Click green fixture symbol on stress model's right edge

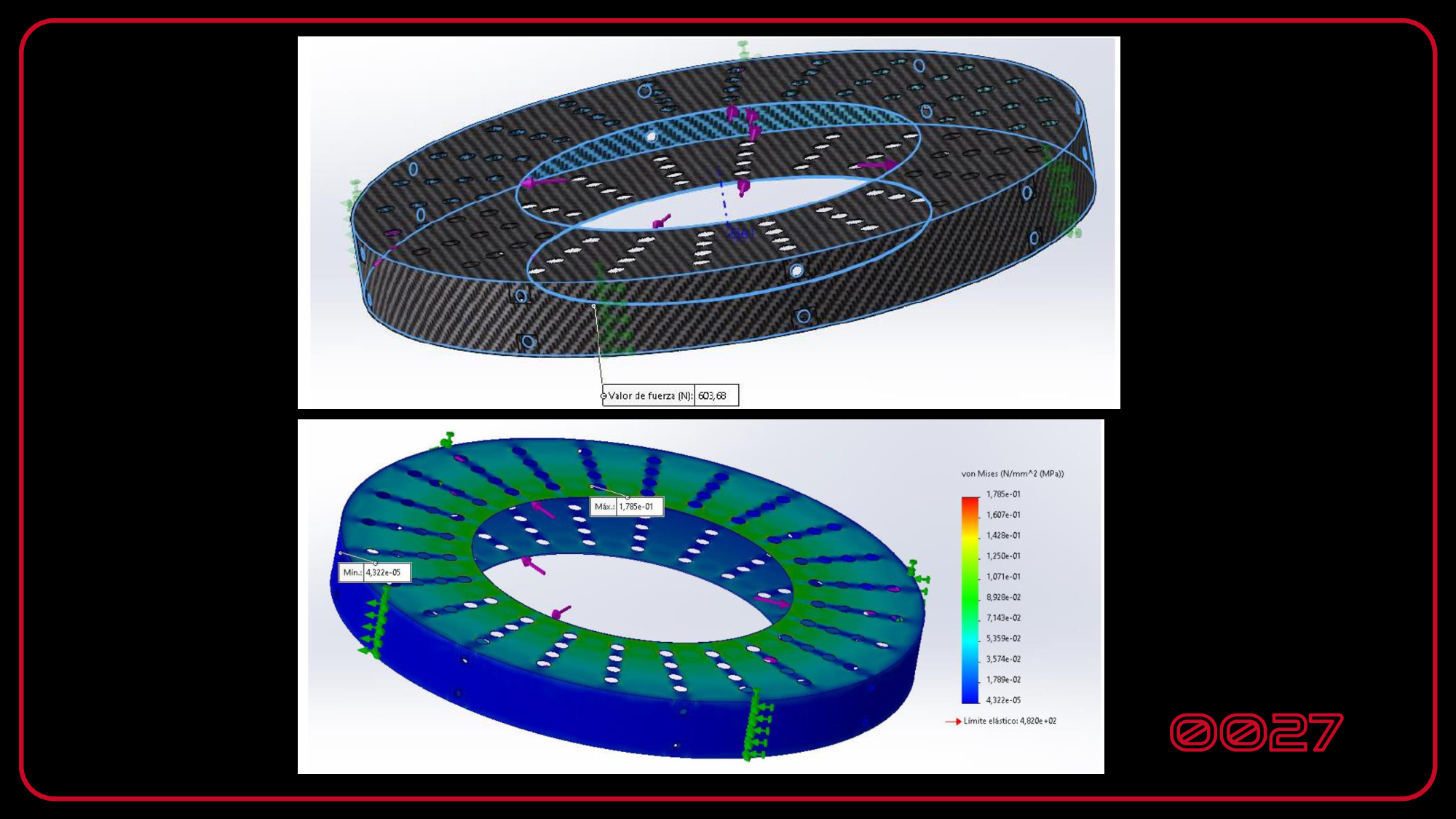coord(919,577)
